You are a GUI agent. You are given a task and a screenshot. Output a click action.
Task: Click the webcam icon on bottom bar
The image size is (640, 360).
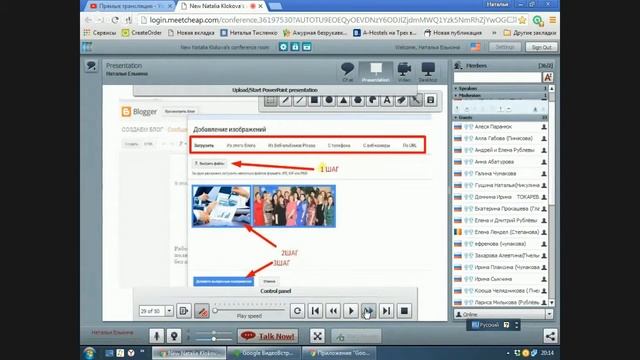174,336
